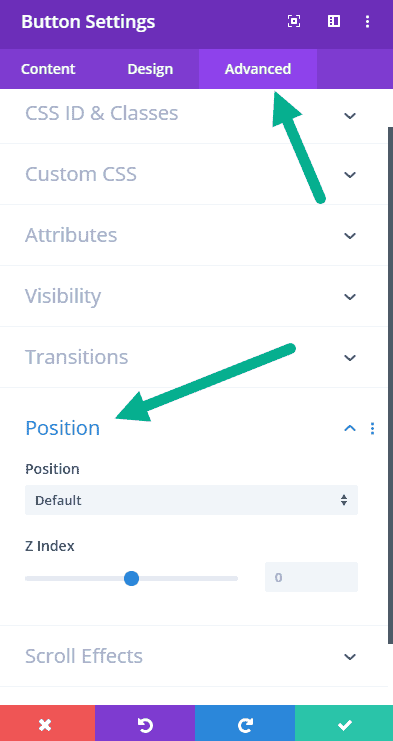This screenshot has width=393, height=741.
Task: Discard changes with the red X button
Action: pos(47,723)
